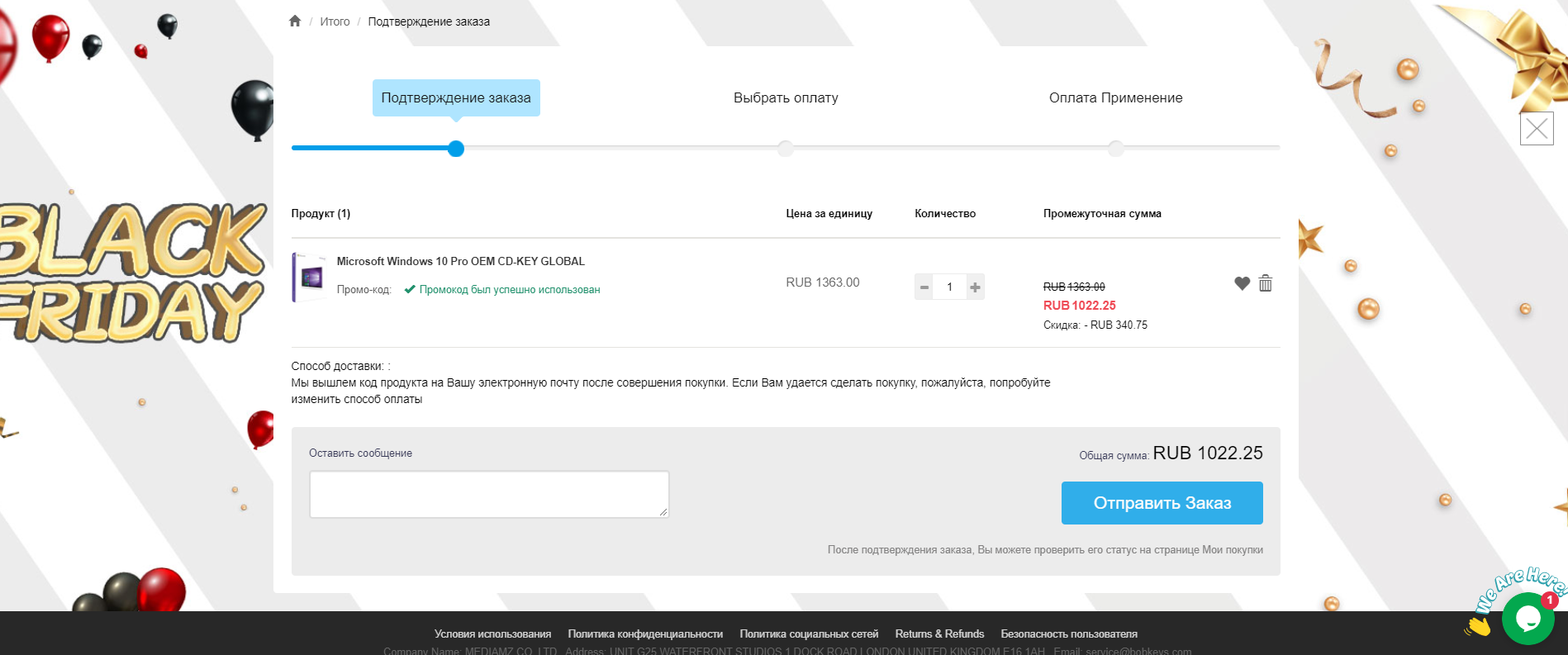The width and height of the screenshot is (1568, 655).
Task: Close the Black Friday promo with the X
Action: 1537,128
